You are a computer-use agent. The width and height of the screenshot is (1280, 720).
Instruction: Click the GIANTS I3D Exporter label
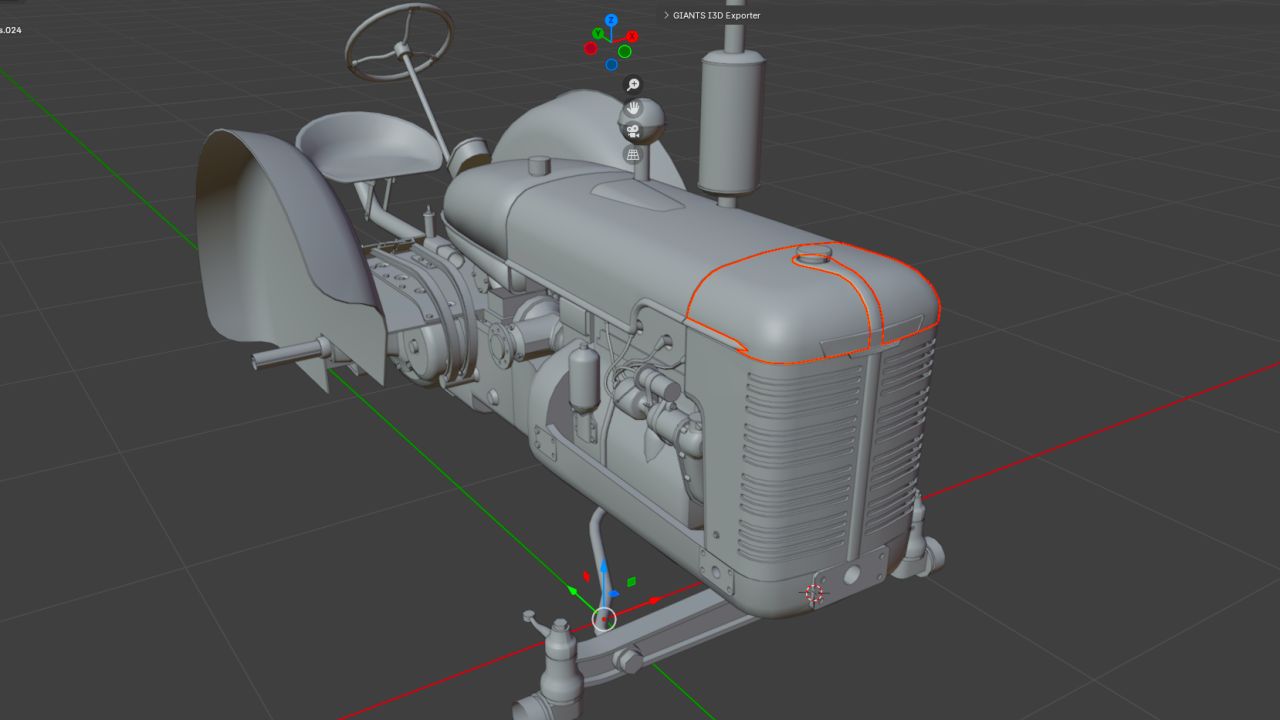716,15
